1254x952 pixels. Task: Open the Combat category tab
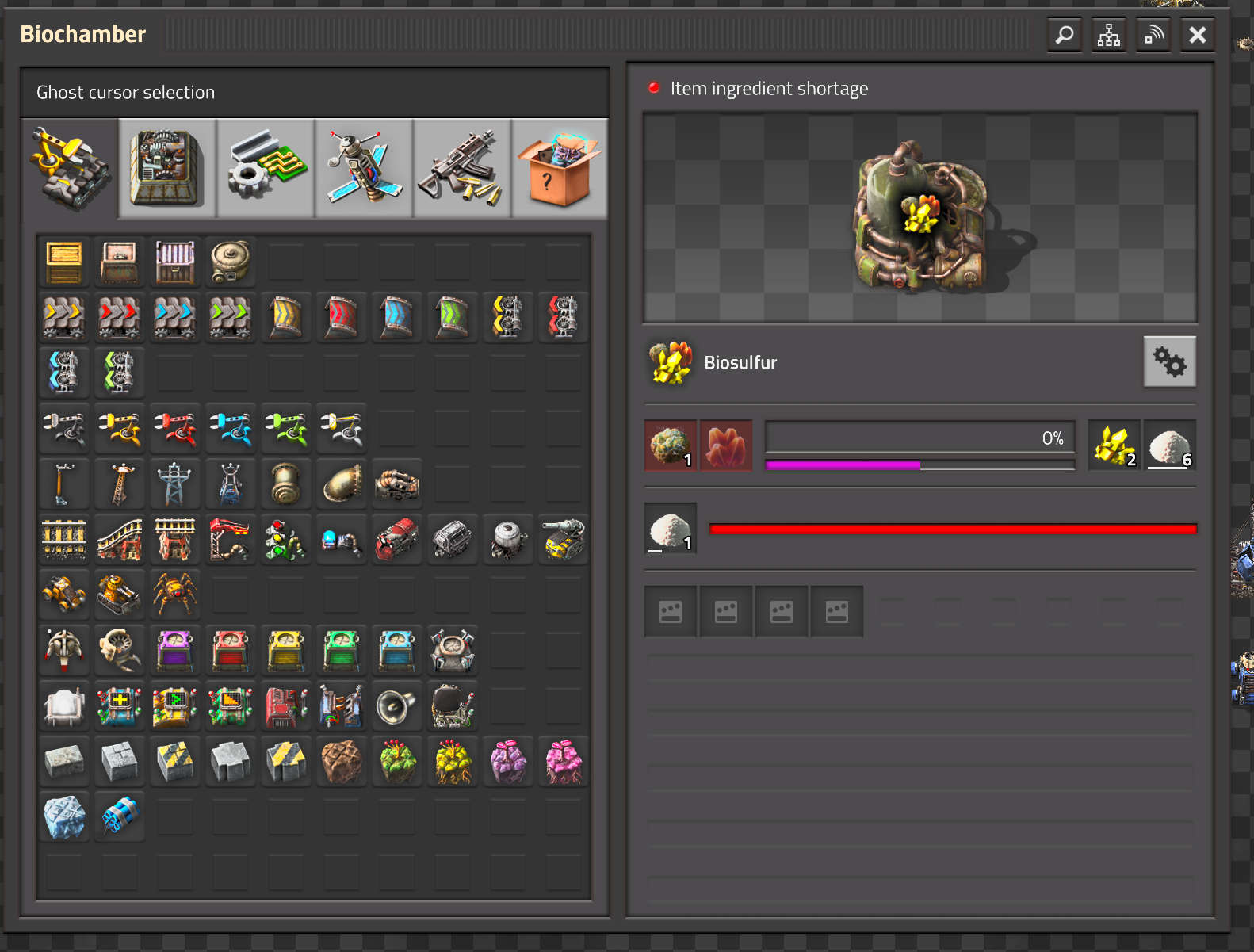click(x=462, y=169)
